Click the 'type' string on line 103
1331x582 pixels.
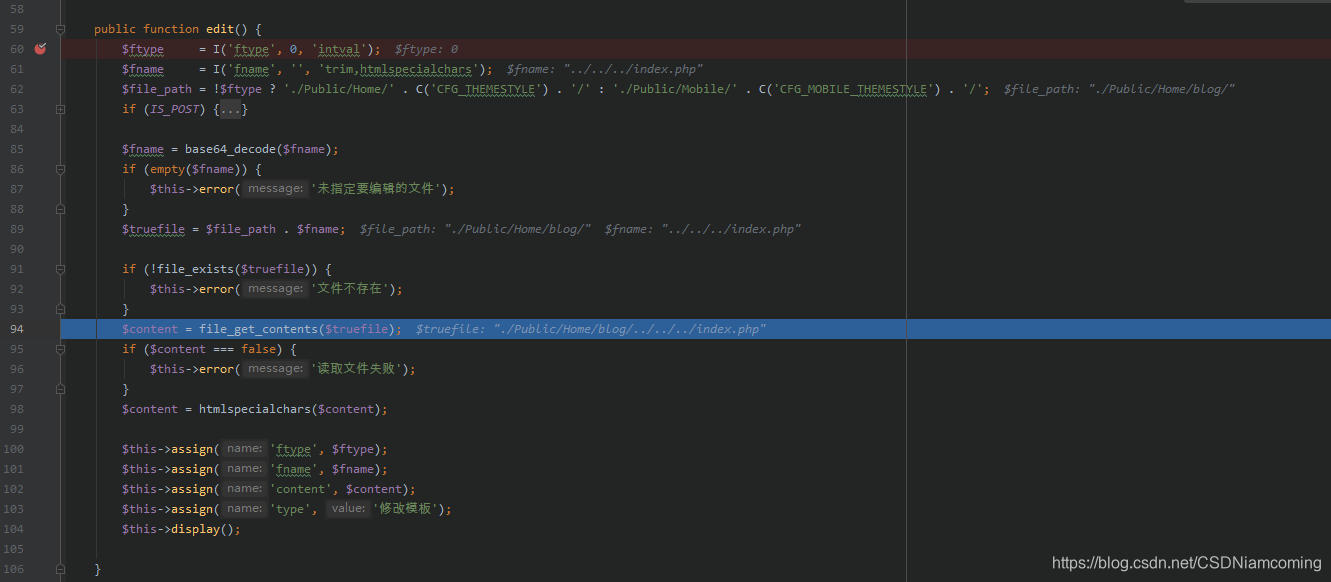tap(291, 509)
